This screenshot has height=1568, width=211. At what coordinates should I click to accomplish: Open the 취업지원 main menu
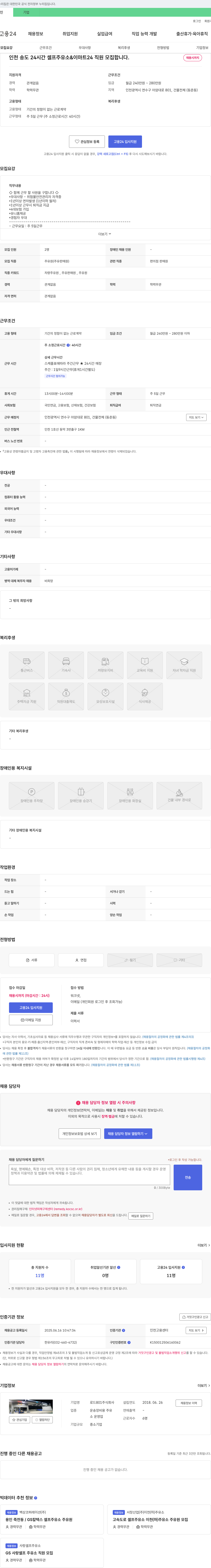[70, 34]
